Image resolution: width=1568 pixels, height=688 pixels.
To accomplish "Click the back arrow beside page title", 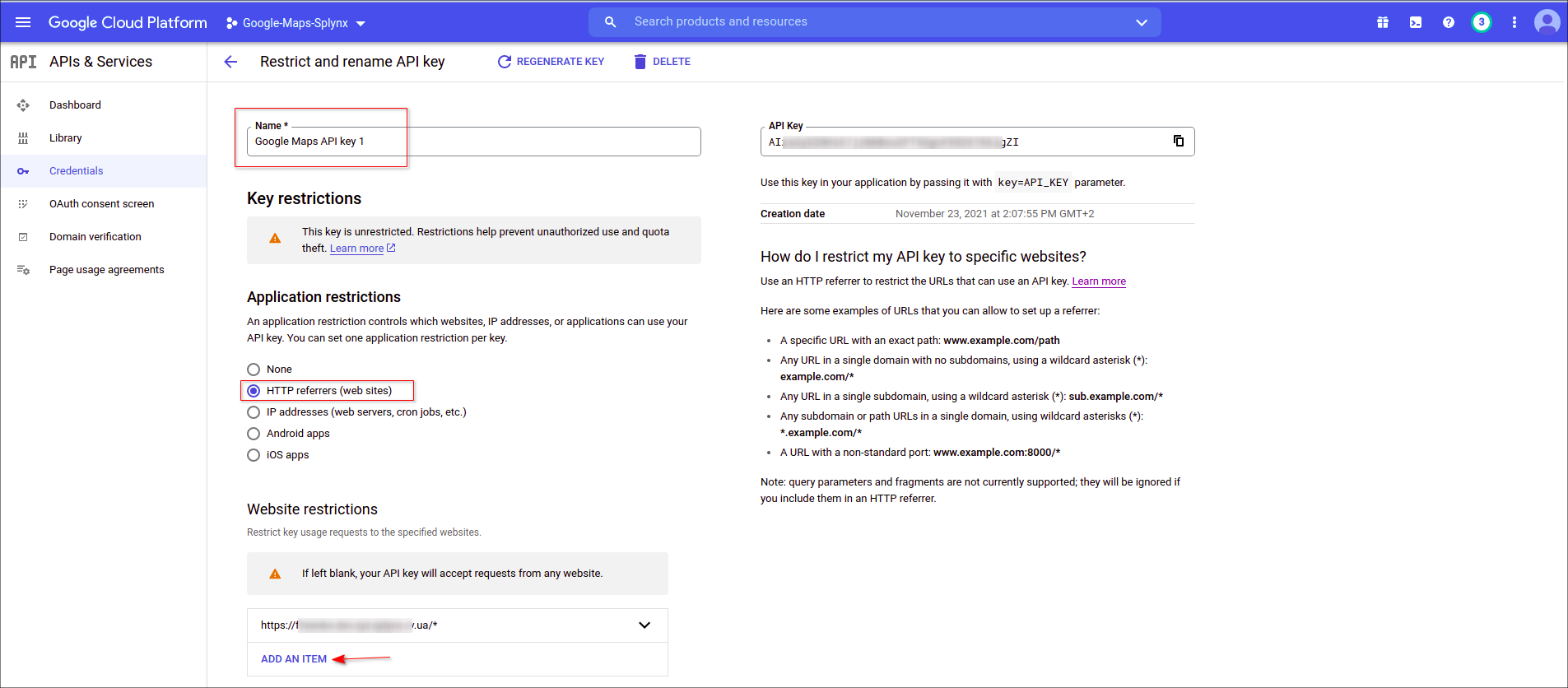I will (230, 62).
